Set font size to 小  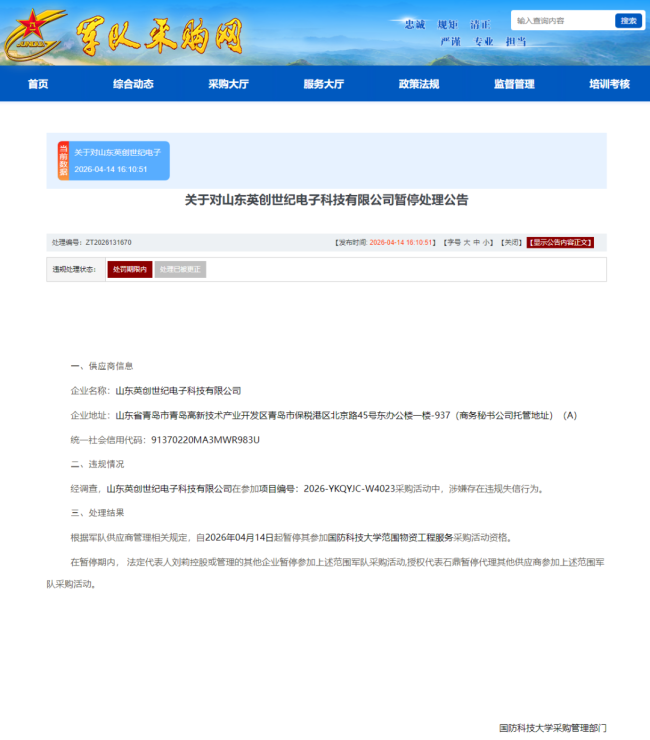[x=486, y=243]
